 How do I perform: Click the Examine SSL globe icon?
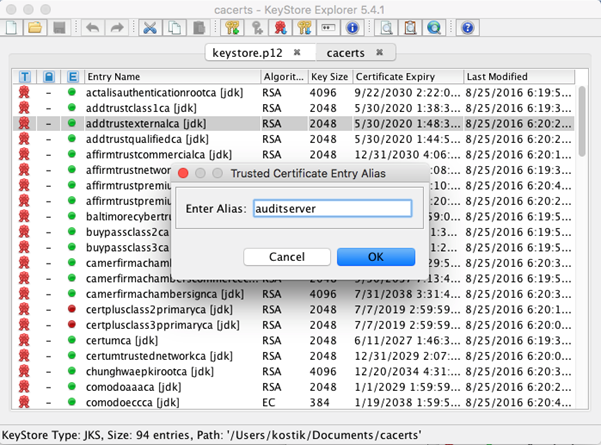click(x=434, y=28)
